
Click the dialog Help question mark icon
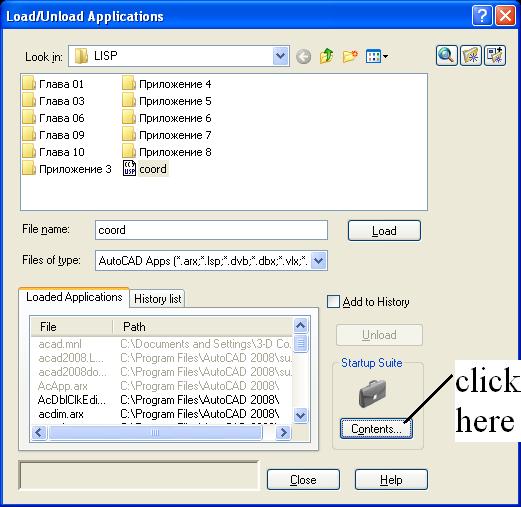(482, 16)
